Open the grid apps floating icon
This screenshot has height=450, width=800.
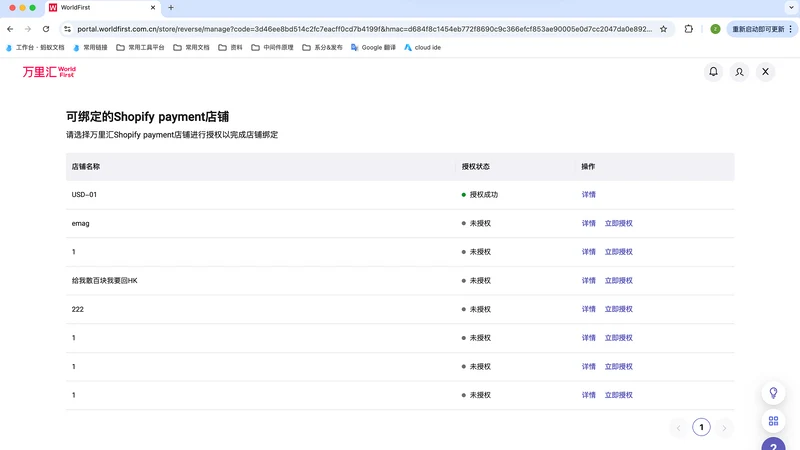pyautogui.click(x=773, y=421)
